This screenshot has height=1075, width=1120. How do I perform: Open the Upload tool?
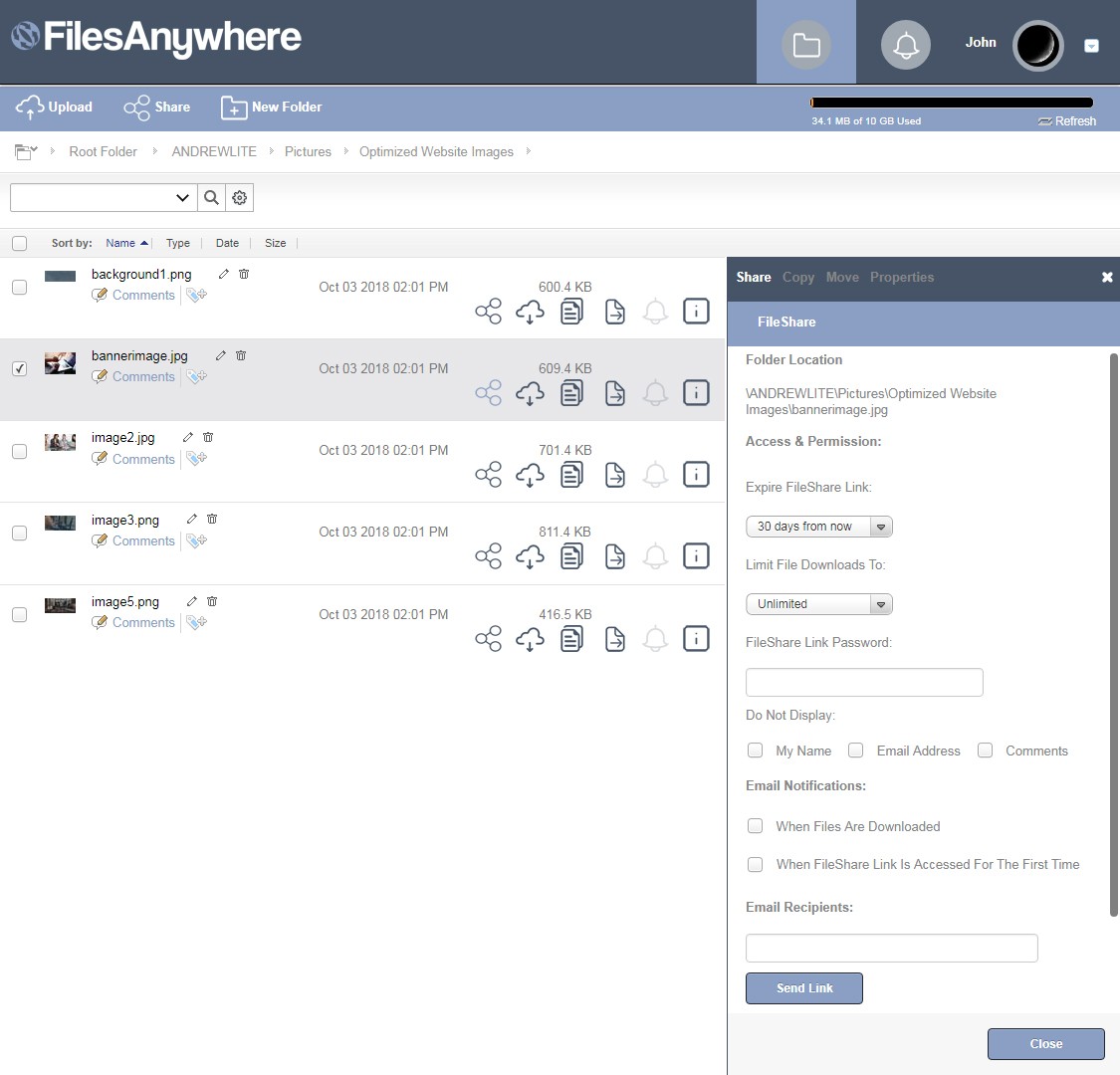(x=54, y=107)
